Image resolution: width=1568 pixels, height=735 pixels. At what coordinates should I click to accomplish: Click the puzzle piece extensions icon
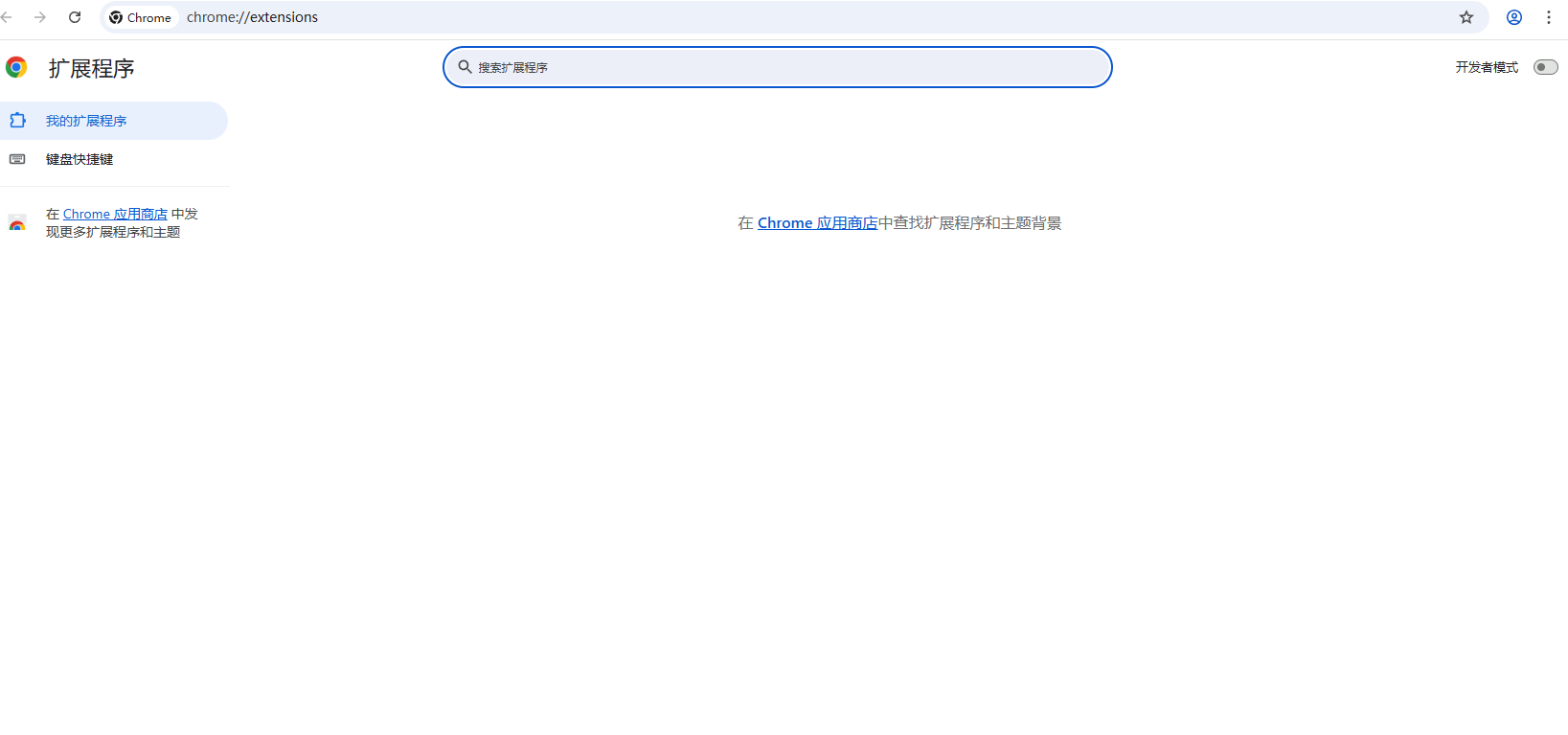17,121
